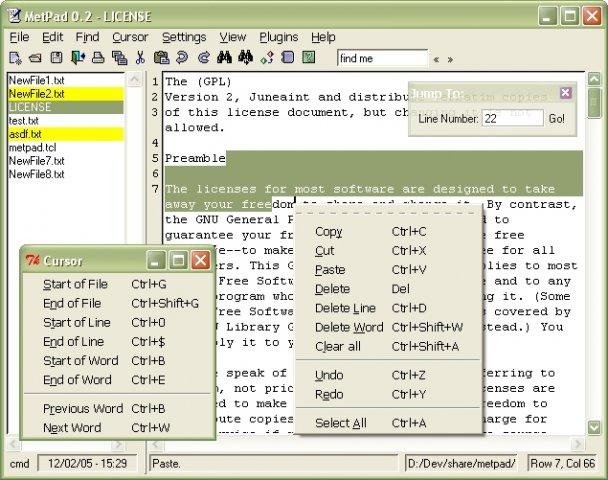Image resolution: width=608 pixels, height=480 pixels.
Task: Click the 'find me' search box
Action: click(x=382, y=59)
